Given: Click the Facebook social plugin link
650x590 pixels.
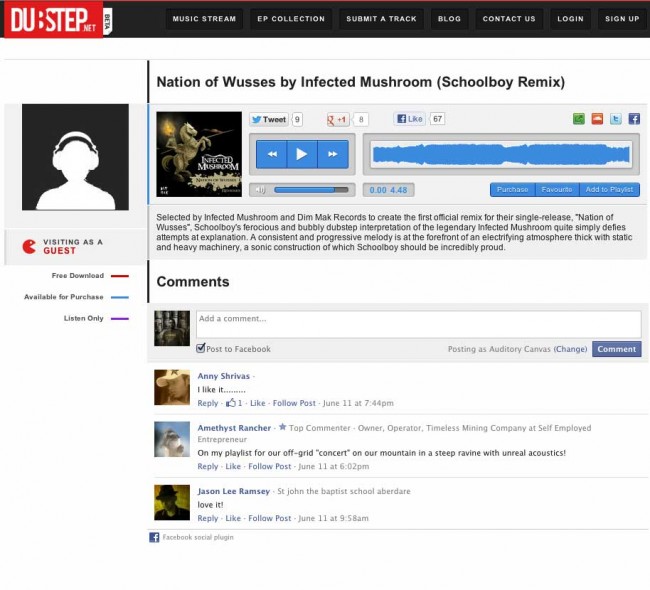Looking at the screenshot, I should (198, 537).
